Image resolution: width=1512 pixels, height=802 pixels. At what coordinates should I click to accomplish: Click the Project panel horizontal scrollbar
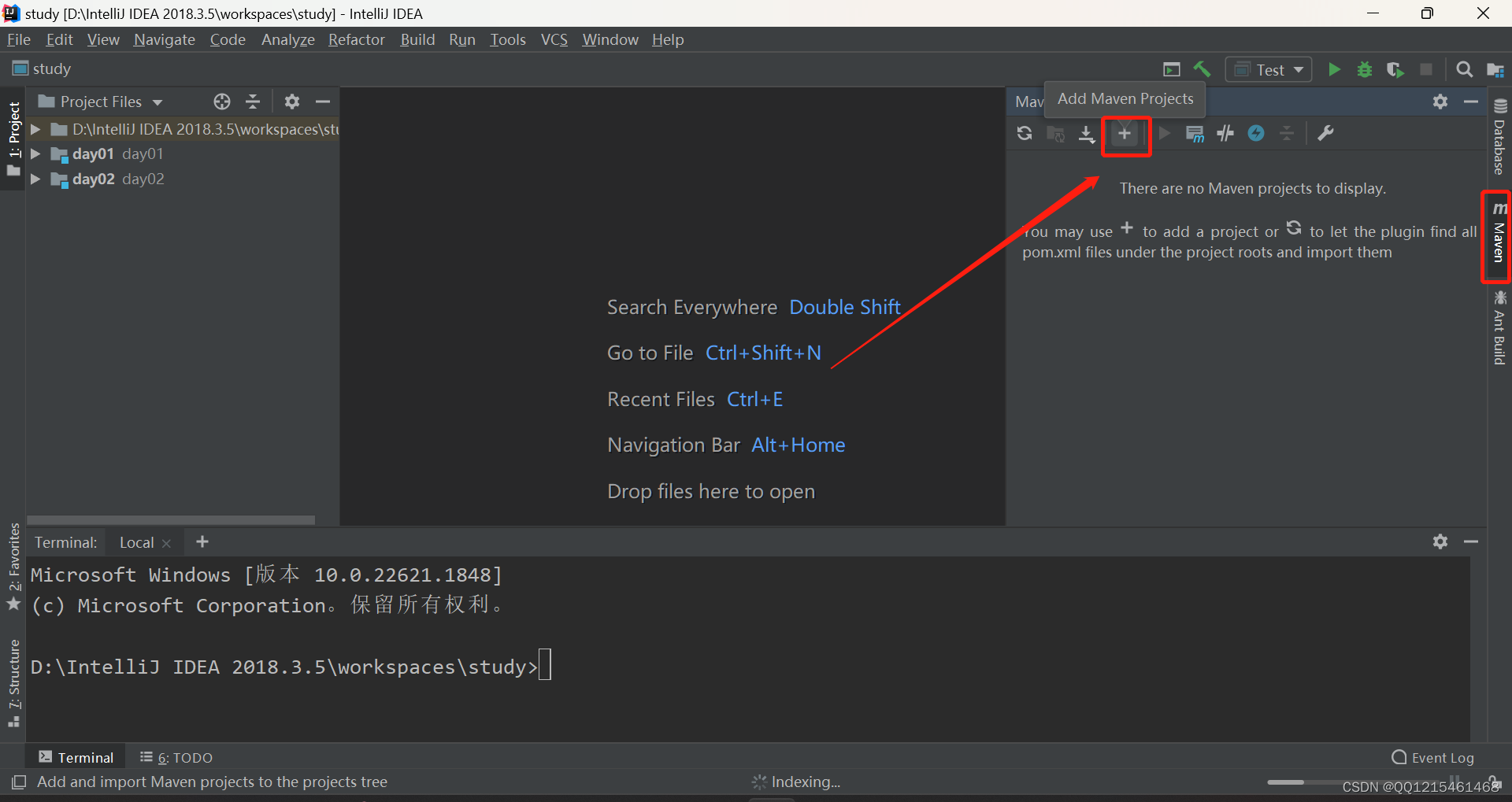171,519
